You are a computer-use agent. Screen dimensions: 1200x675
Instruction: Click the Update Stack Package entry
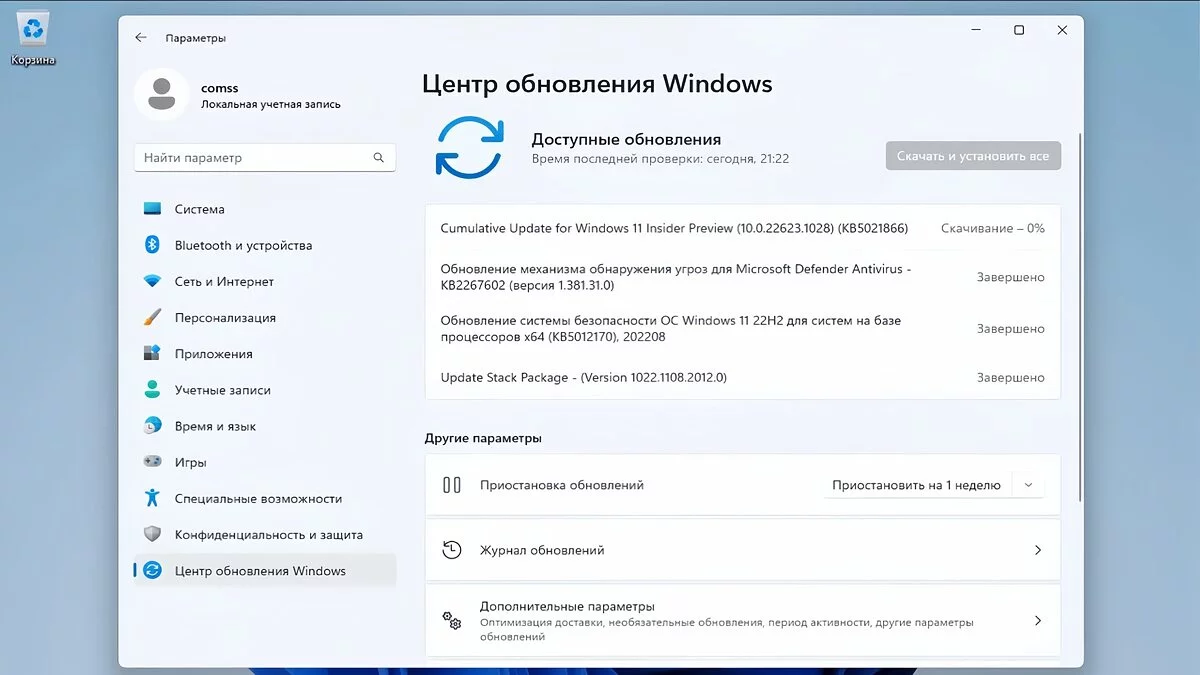583,378
